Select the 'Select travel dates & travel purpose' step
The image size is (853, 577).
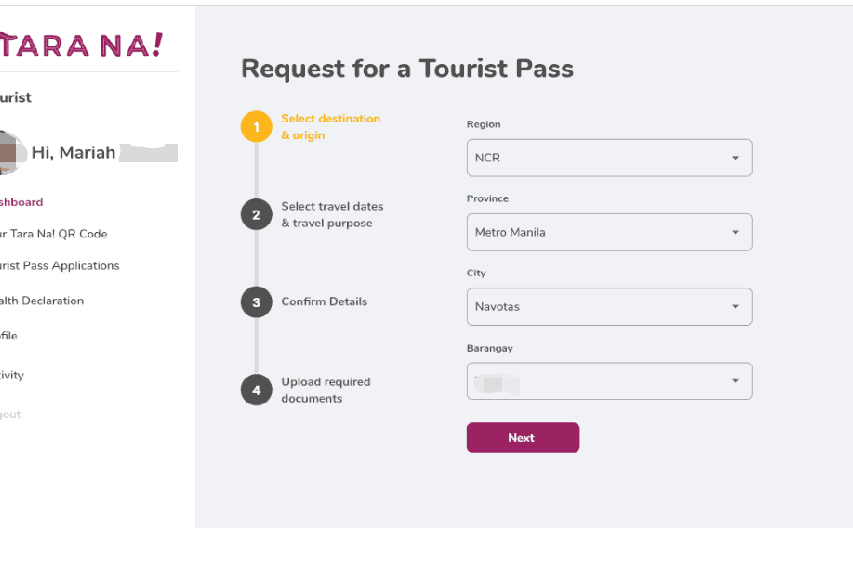[332, 215]
